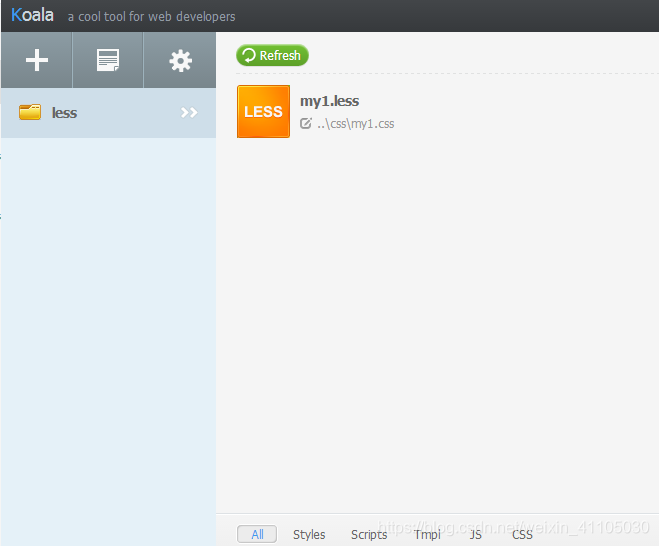The image size is (659, 546).
Task: Click the Koala logo in title bar
Action: coord(32,15)
